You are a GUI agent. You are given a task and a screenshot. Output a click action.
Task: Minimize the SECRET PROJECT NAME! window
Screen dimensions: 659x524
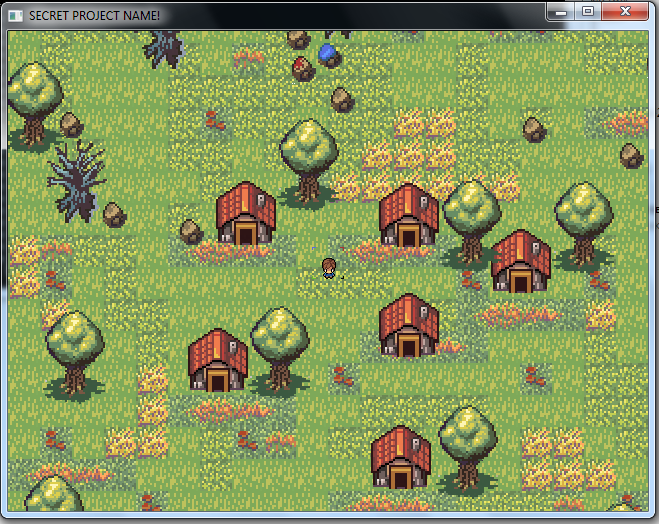pos(561,12)
